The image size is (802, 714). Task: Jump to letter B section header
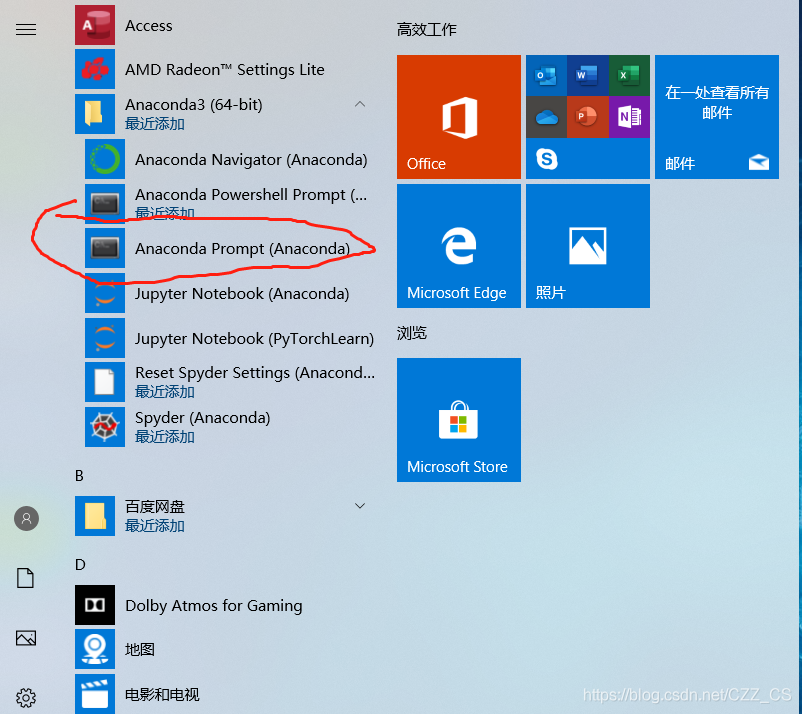point(79,476)
